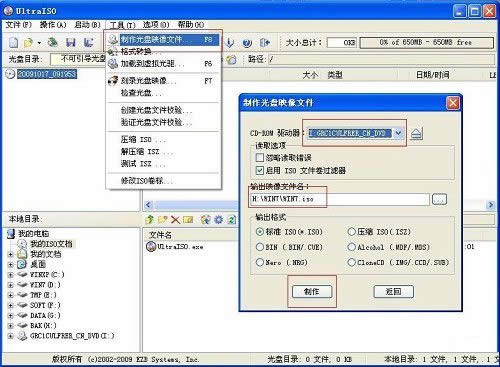Click the Save floppy disk toolbar icon

70,42
